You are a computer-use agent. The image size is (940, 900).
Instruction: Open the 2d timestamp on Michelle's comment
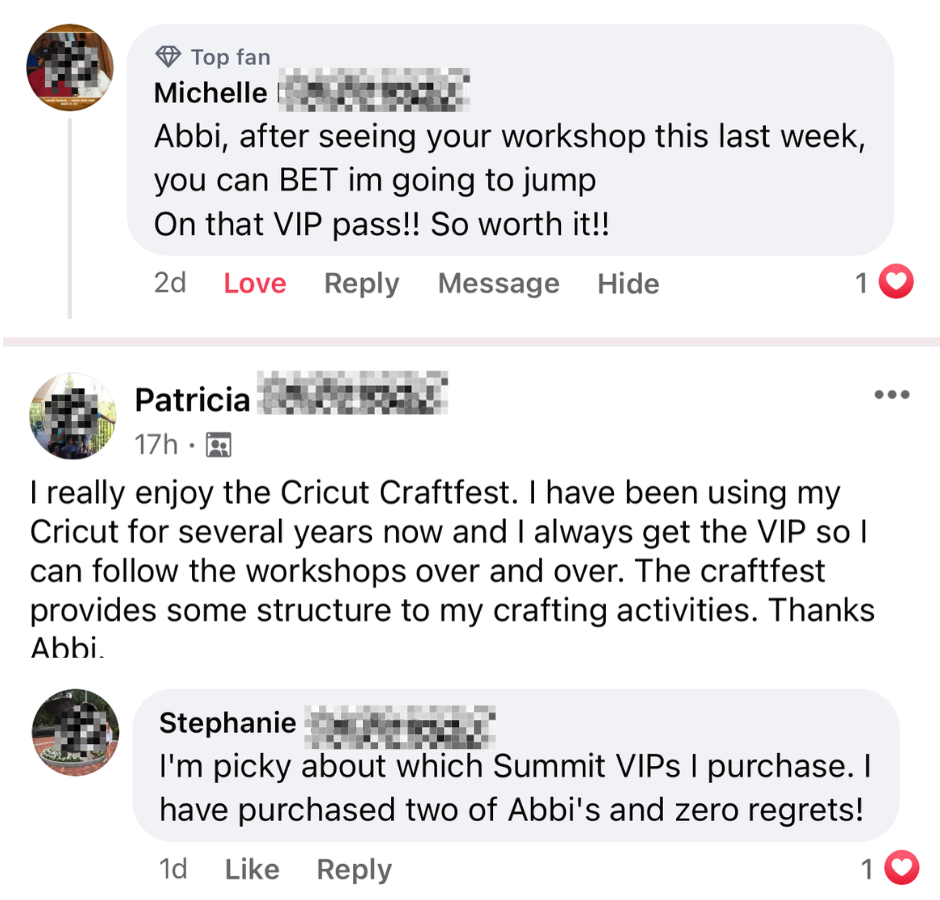[x=170, y=283]
